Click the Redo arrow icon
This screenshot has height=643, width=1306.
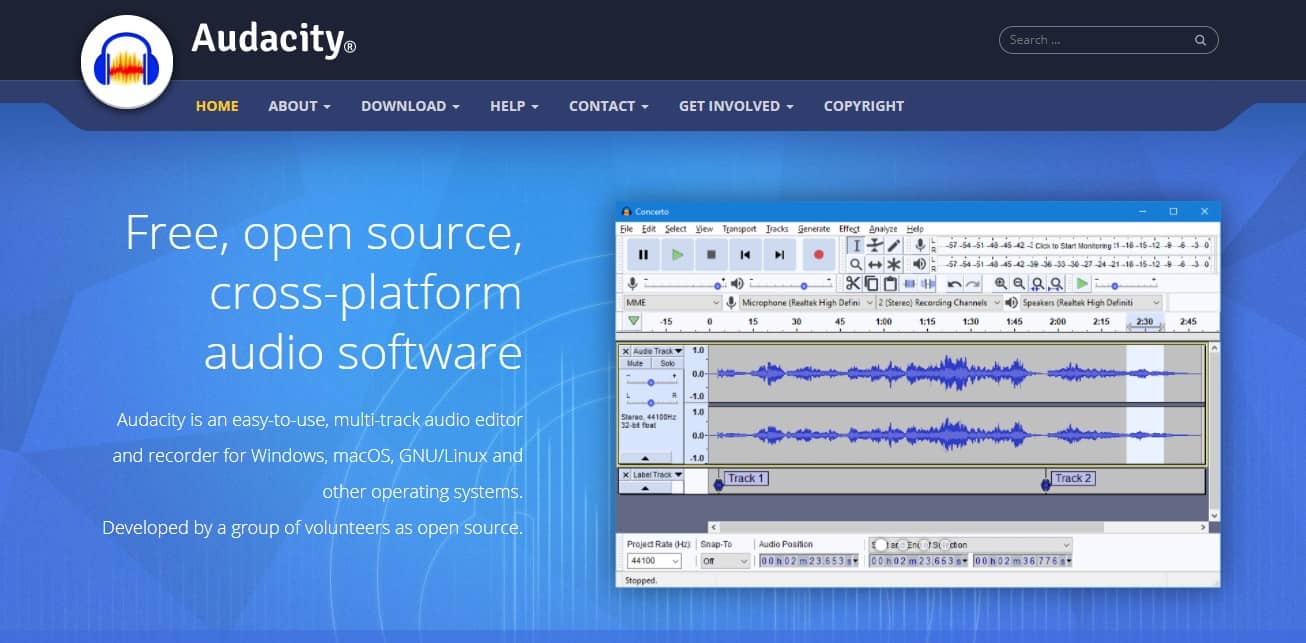coord(972,284)
